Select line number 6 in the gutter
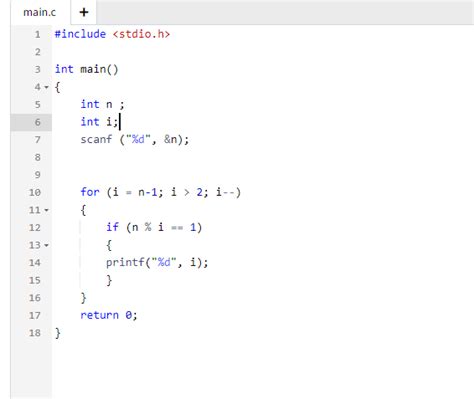 (x=38, y=122)
